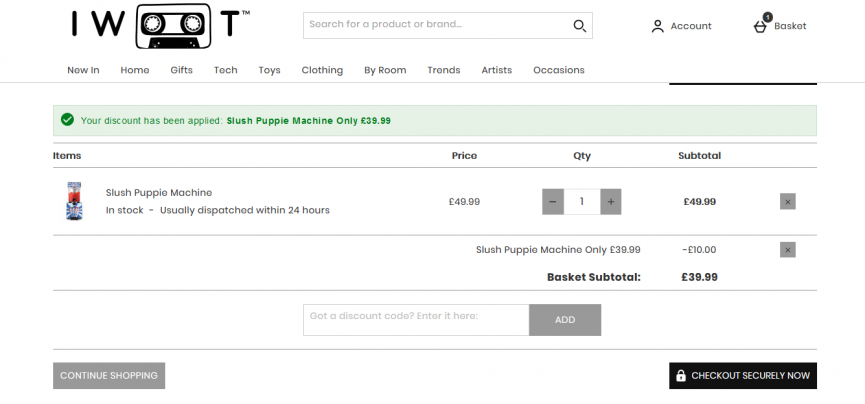This screenshot has width=865, height=404.
Task: Open the Account user icon
Action: [658, 26]
